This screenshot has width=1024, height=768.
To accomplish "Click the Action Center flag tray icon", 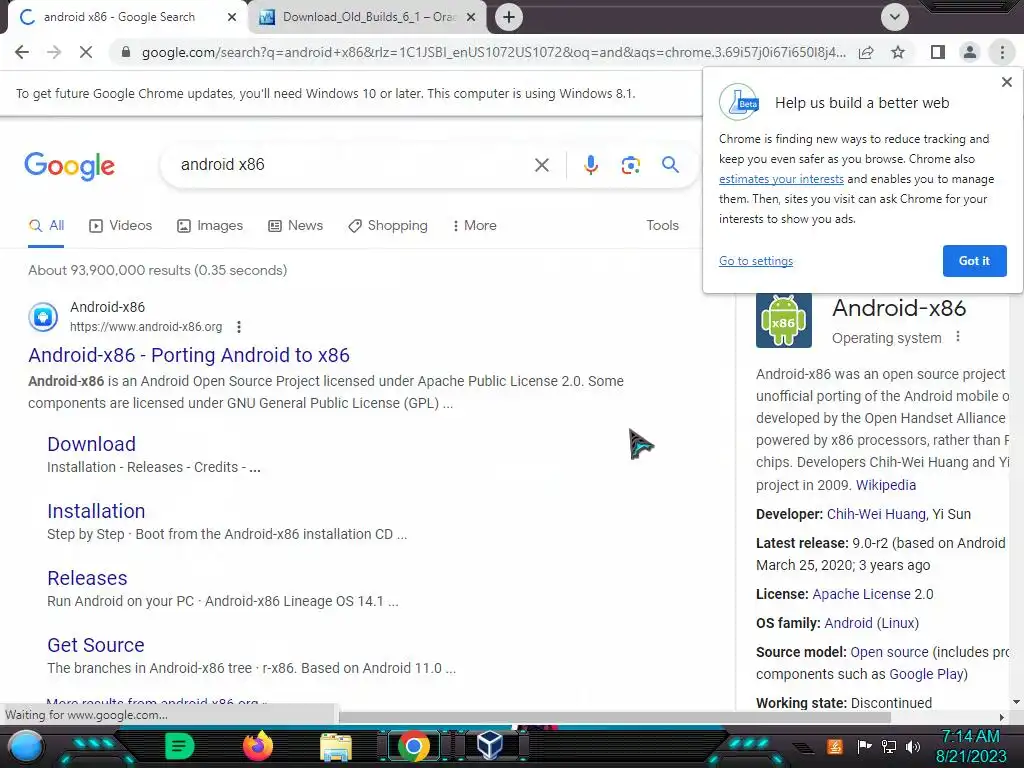I will click(864, 746).
